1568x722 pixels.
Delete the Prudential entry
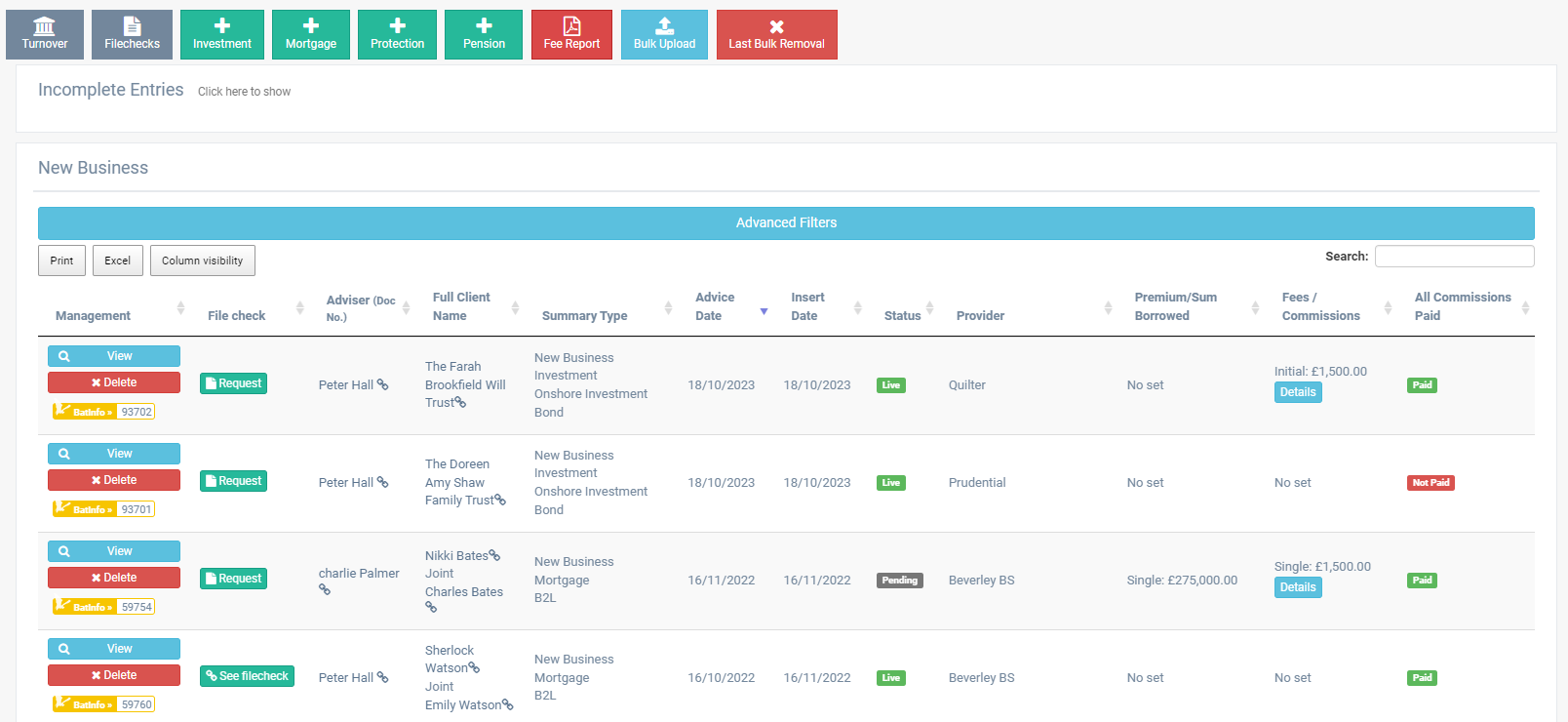pos(114,480)
